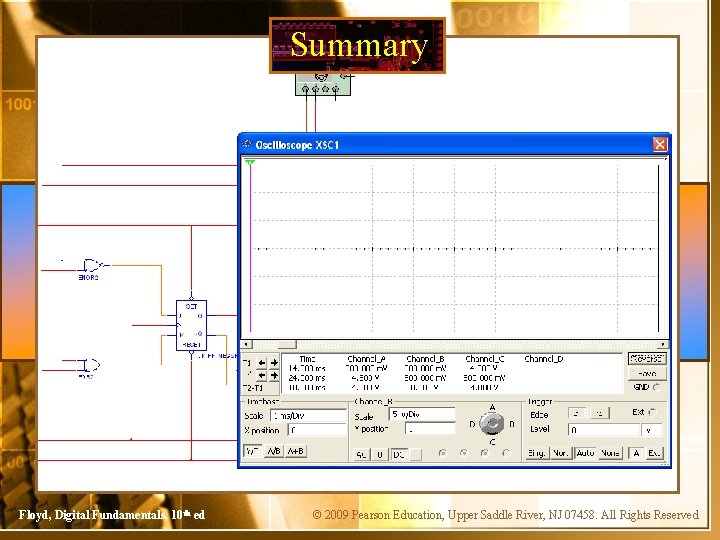Move cursor T1 right with its arrow
The image size is (720, 540).
pos(274,363)
